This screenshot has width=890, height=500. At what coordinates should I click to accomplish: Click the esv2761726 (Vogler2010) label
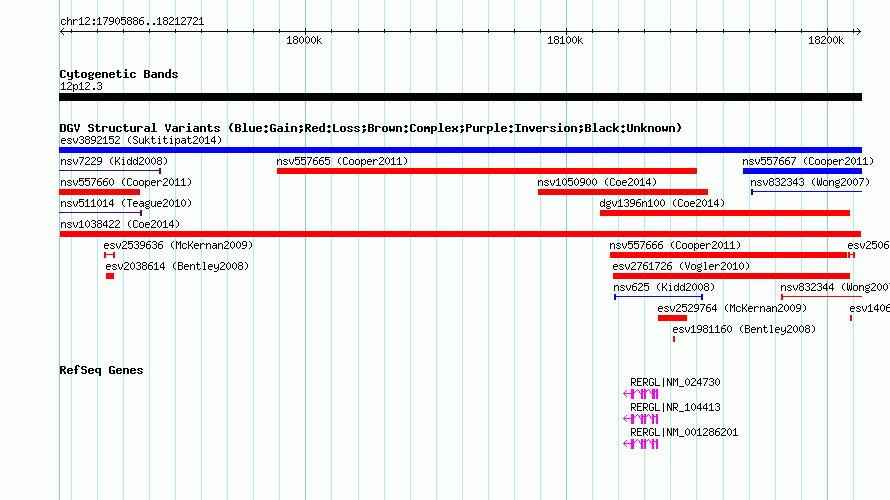coord(681,266)
